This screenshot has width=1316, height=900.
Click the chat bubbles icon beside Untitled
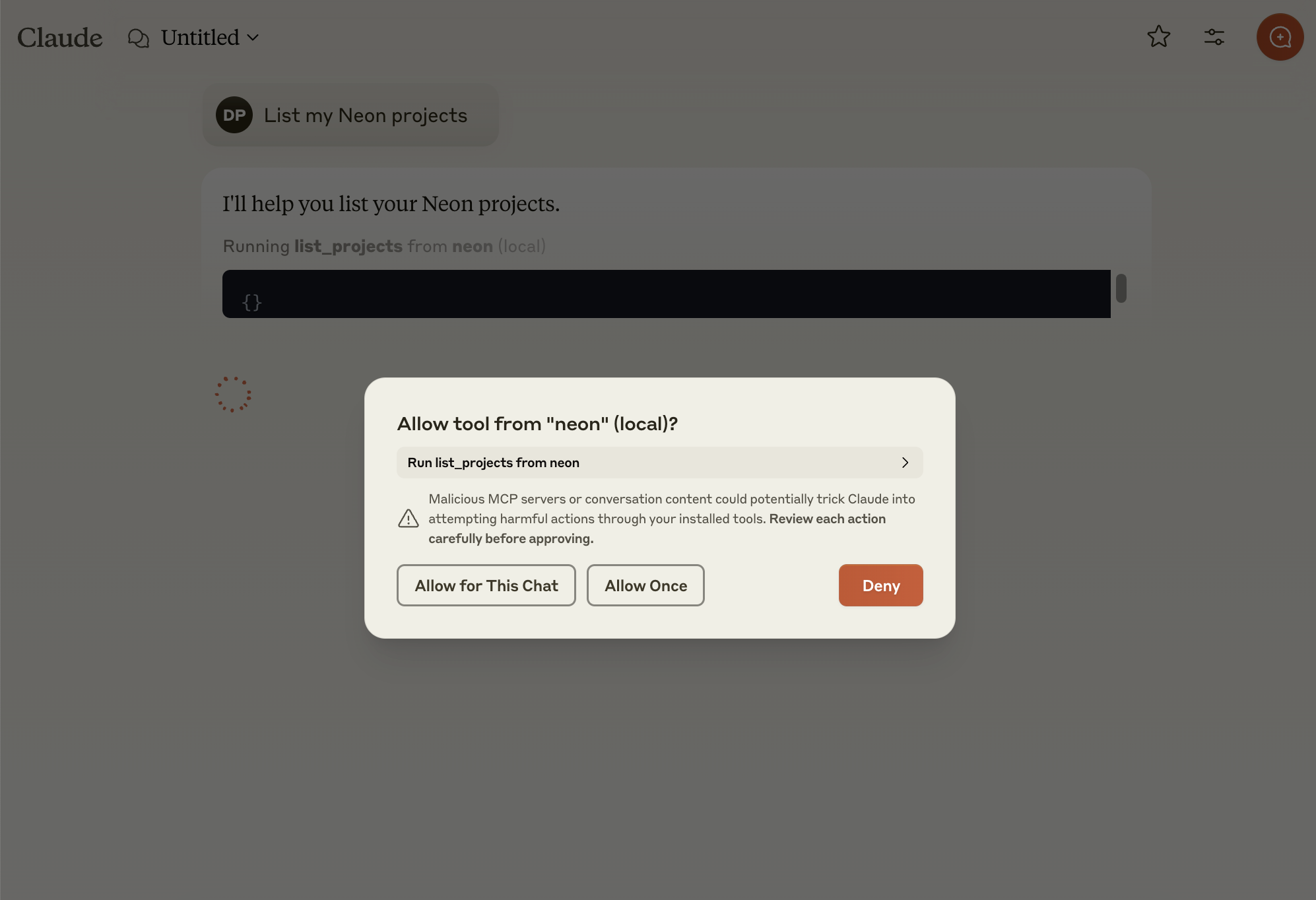point(138,38)
